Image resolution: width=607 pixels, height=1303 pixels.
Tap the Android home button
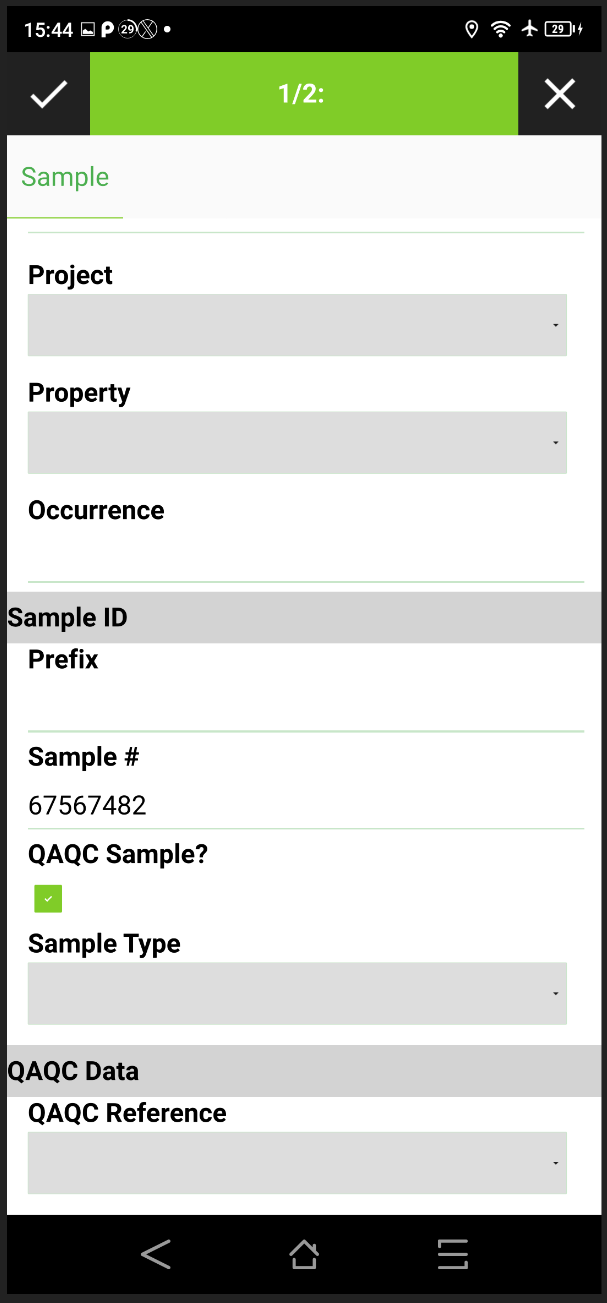(303, 1253)
